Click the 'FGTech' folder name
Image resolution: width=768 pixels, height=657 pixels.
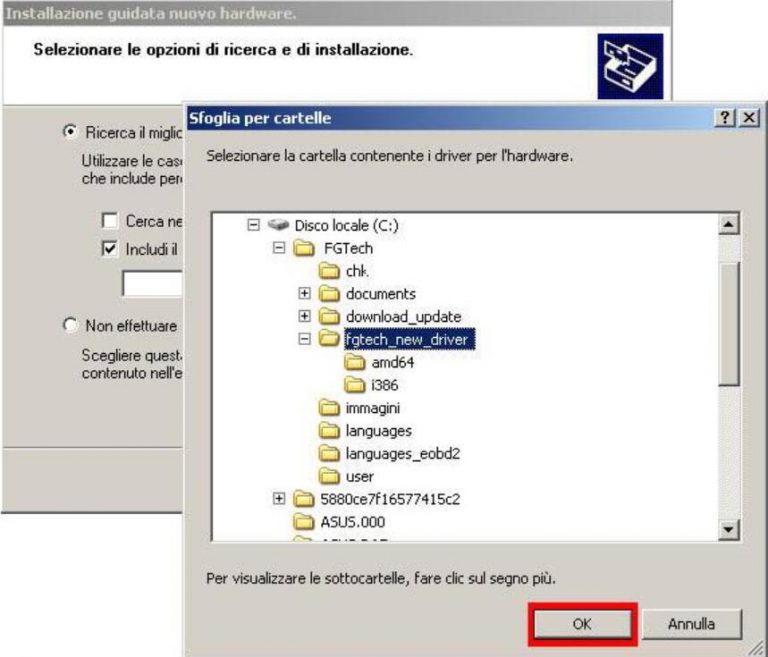pyautogui.click(x=348, y=248)
